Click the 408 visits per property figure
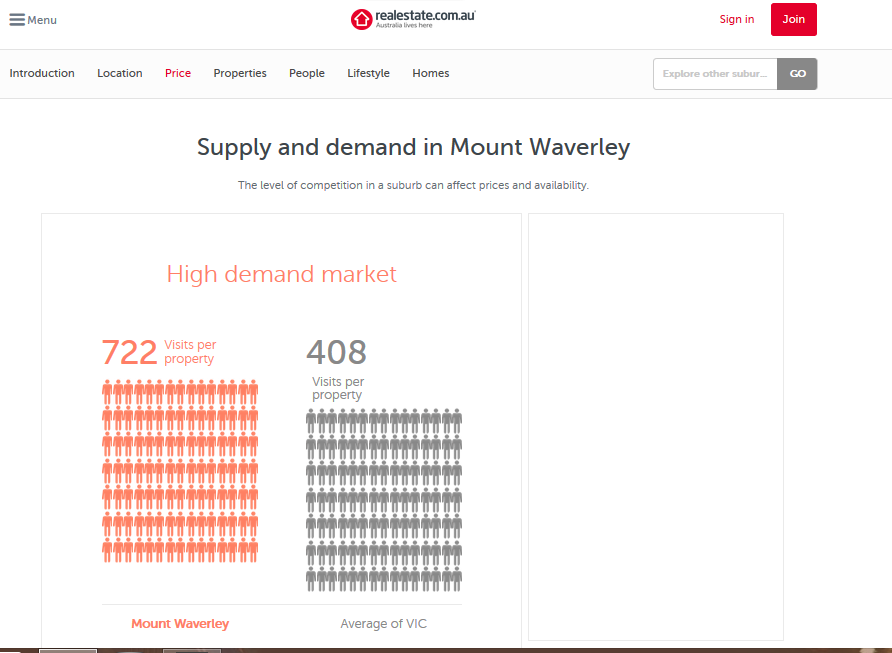The width and height of the screenshot is (892, 653). pos(336,352)
